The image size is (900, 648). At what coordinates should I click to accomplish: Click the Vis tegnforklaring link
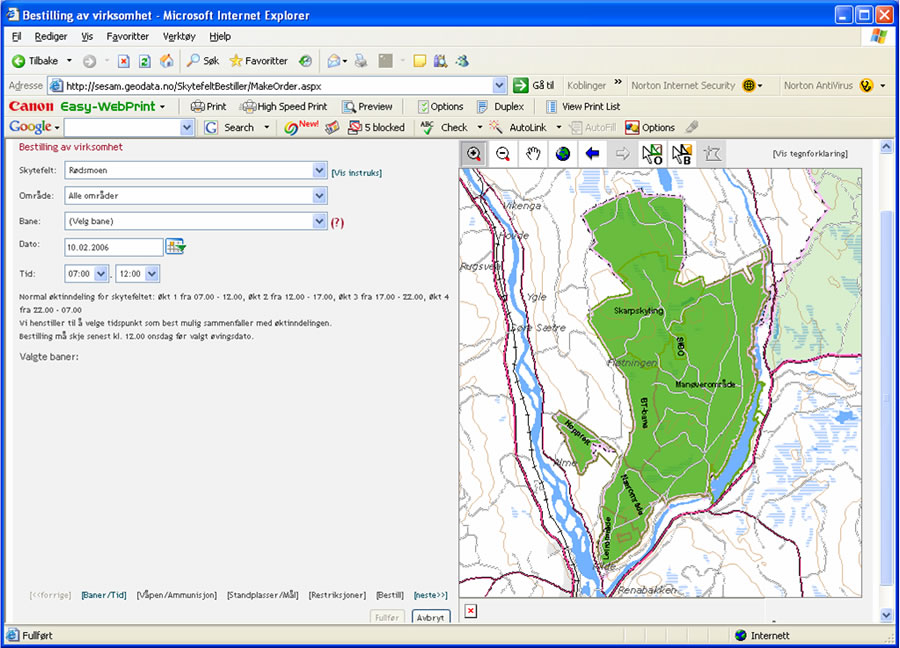pos(810,154)
